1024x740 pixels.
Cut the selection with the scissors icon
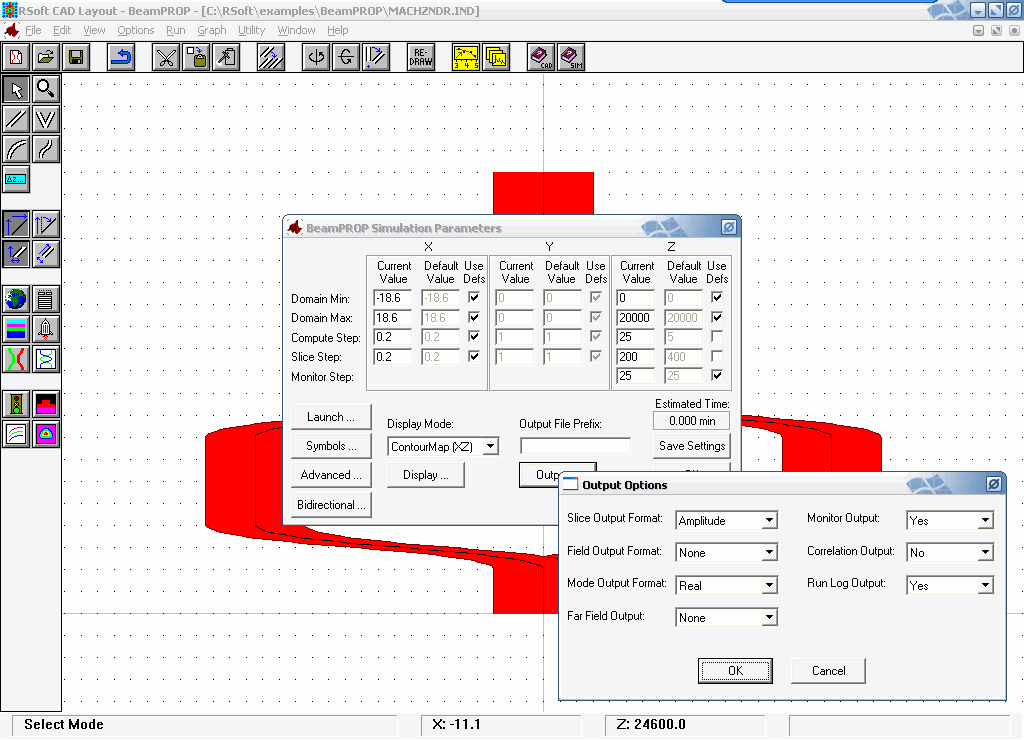click(x=166, y=57)
